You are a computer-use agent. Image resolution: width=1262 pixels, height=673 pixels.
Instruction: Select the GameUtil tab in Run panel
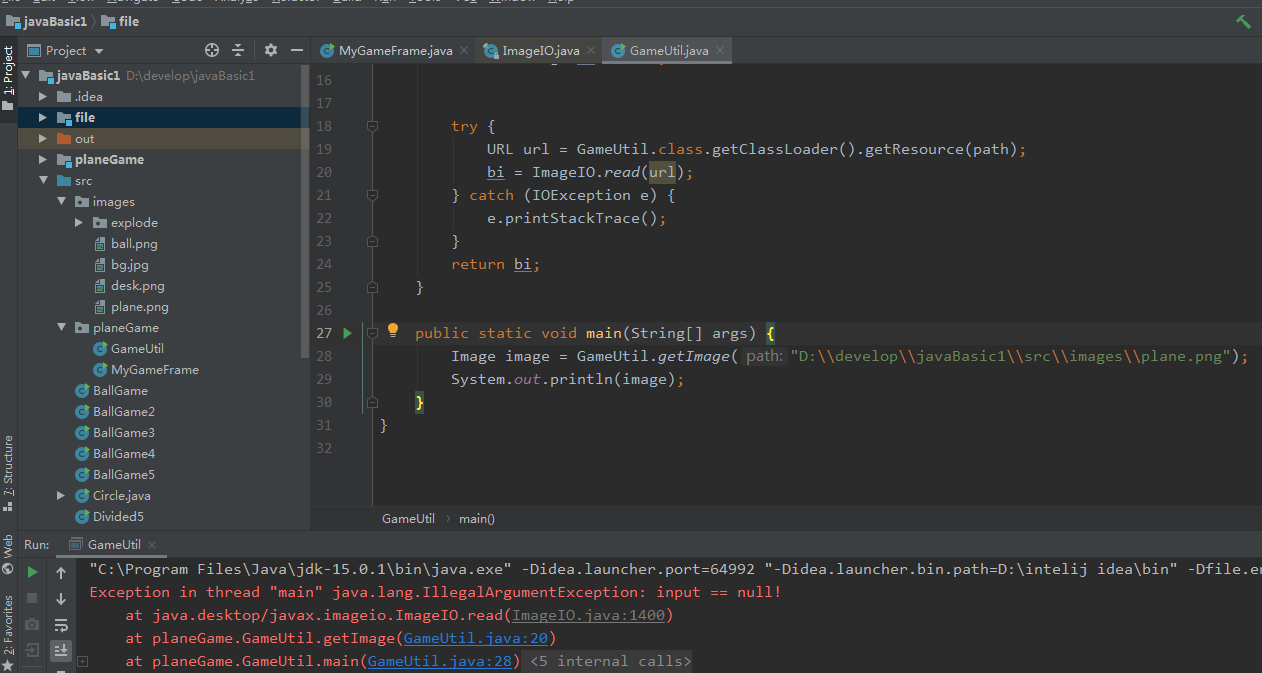(x=113, y=545)
